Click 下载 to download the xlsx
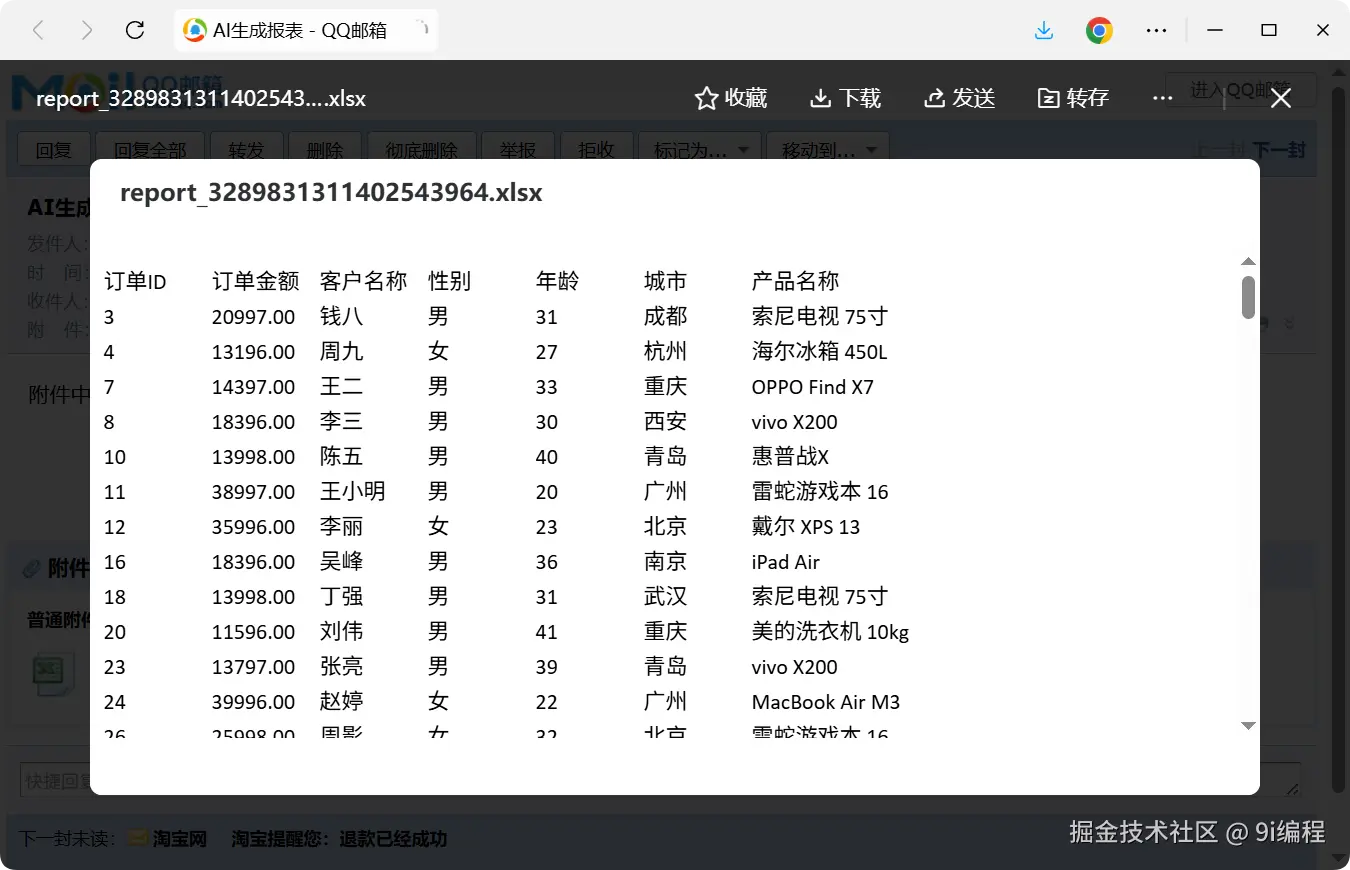Screen dimensions: 1350x870 [x=845, y=98]
